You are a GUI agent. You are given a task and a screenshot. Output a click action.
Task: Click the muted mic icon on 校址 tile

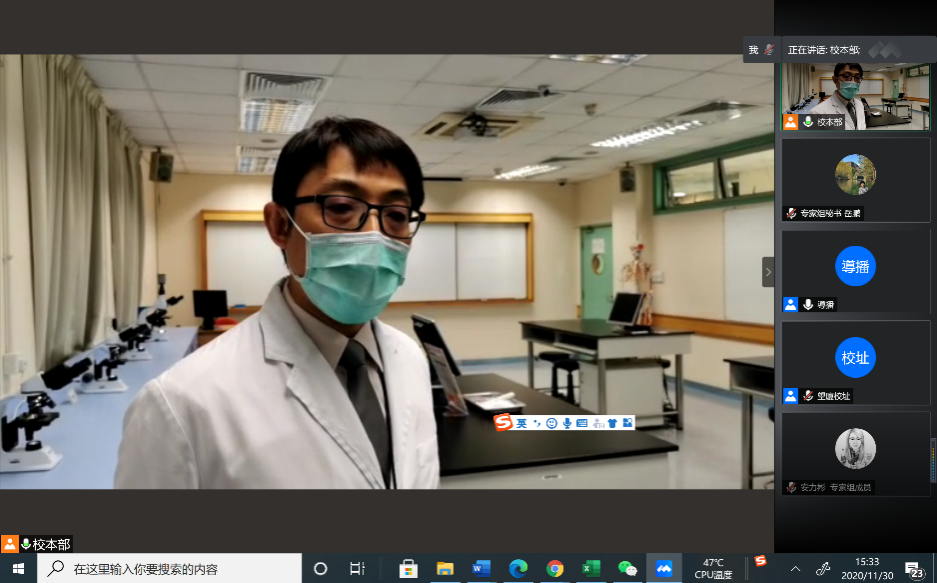click(x=808, y=396)
